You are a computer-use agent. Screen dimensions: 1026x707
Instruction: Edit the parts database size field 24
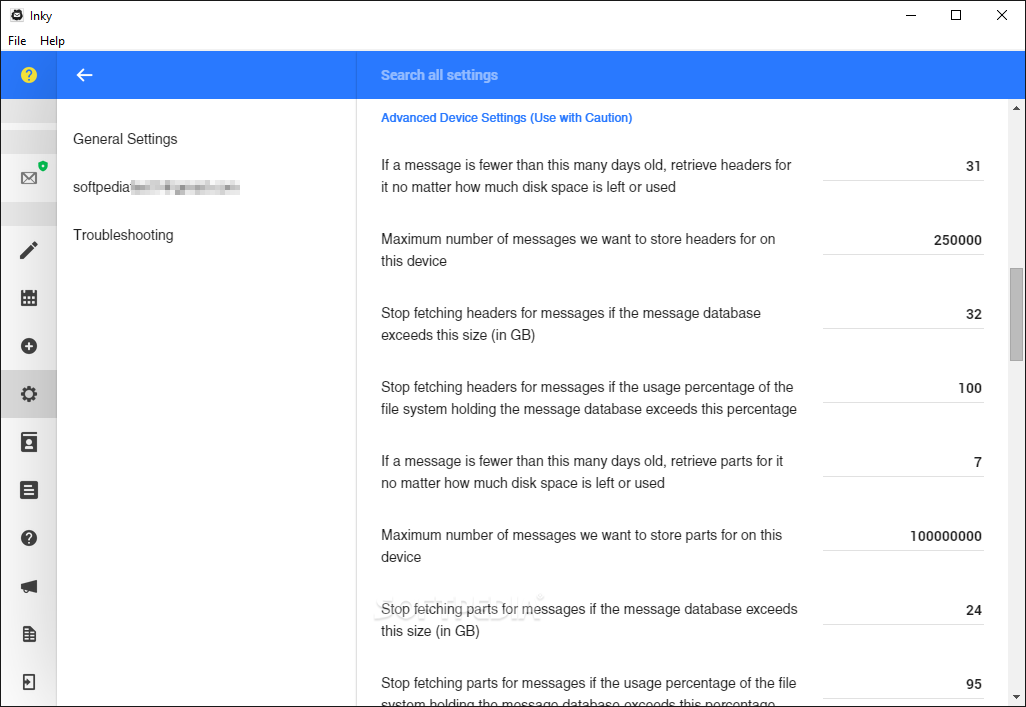tap(903, 610)
